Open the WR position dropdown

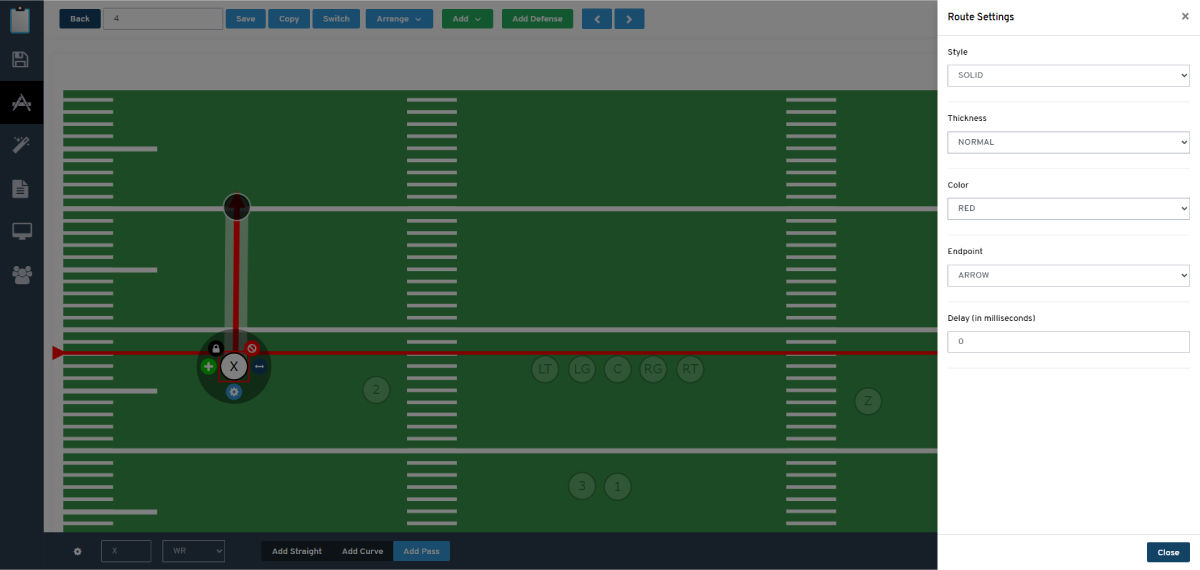pos(193,551)
